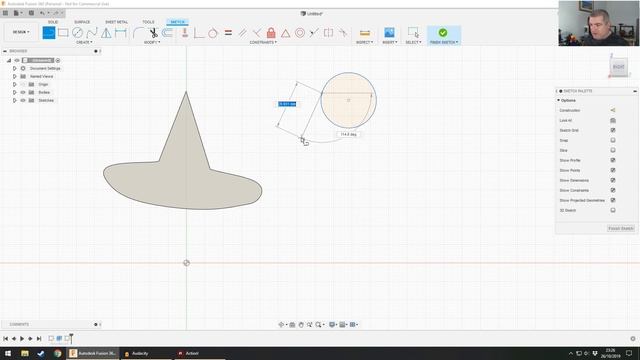Apply the Tangent constraint

tap(213, 33)
